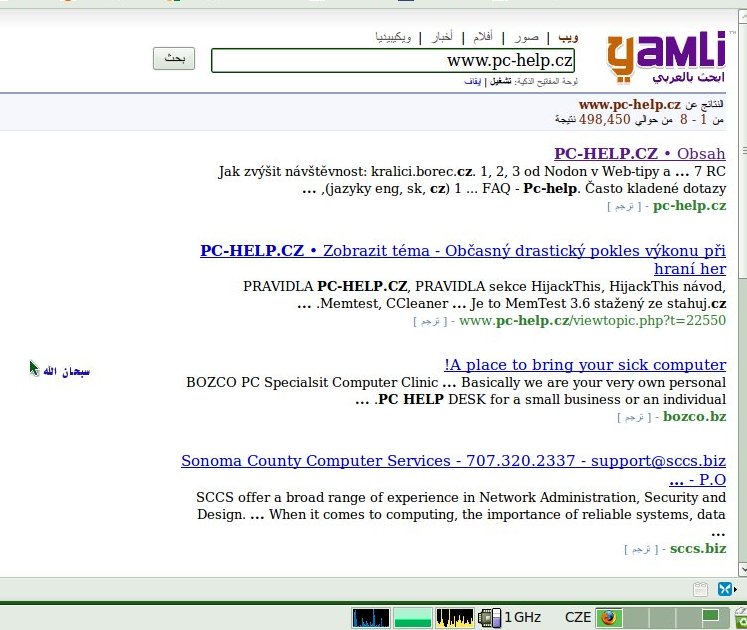Click the Firefox icon in the workspace switcher
The width and height of the screenshot is (747, 630).
click(609, 617)
